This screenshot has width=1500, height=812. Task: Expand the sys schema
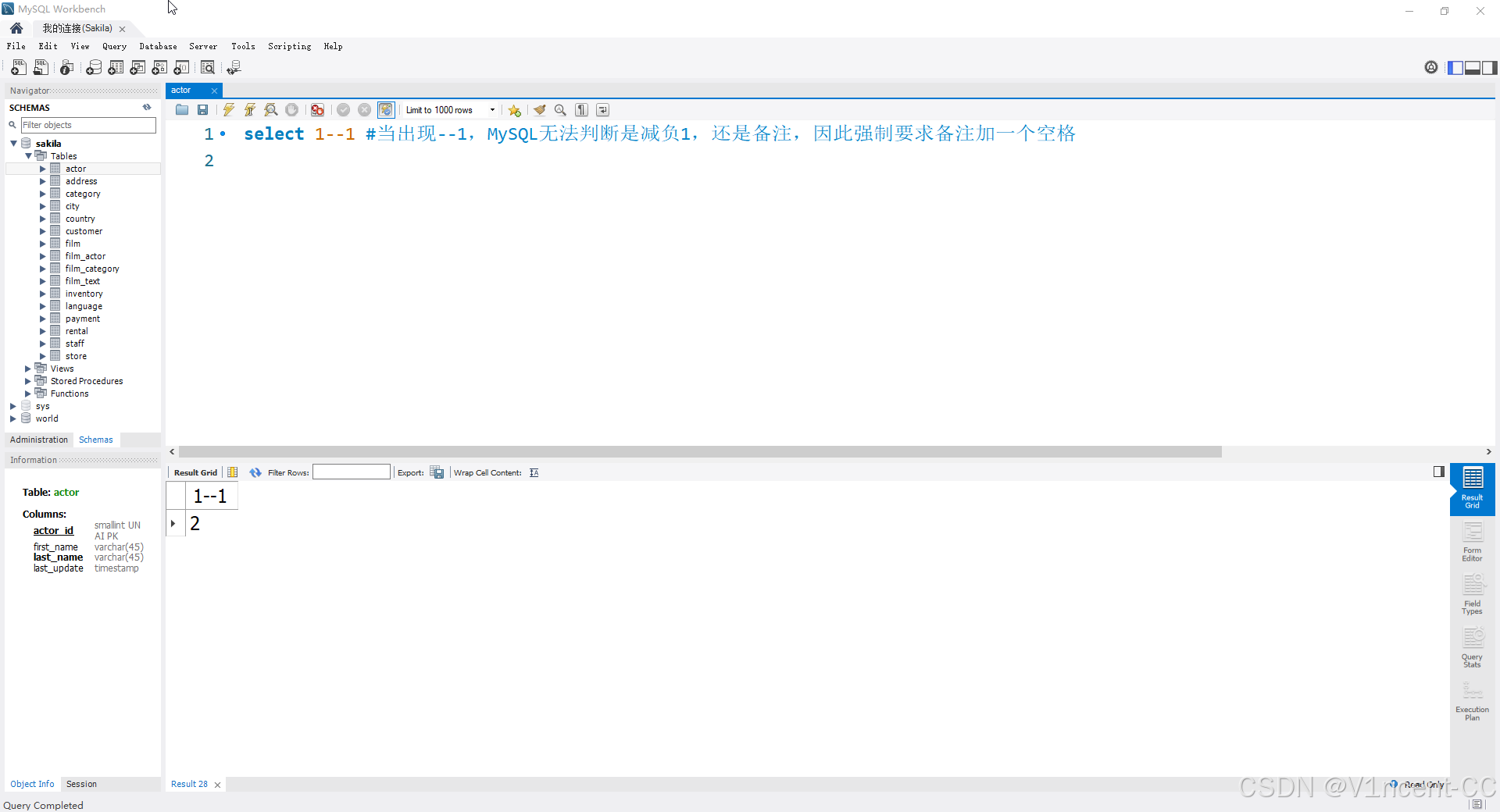13,406
